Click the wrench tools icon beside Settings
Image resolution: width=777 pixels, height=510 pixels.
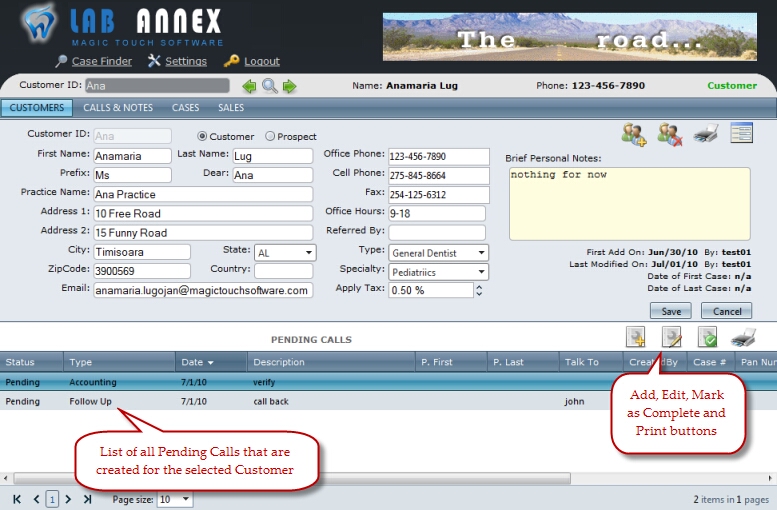(154, 61)
